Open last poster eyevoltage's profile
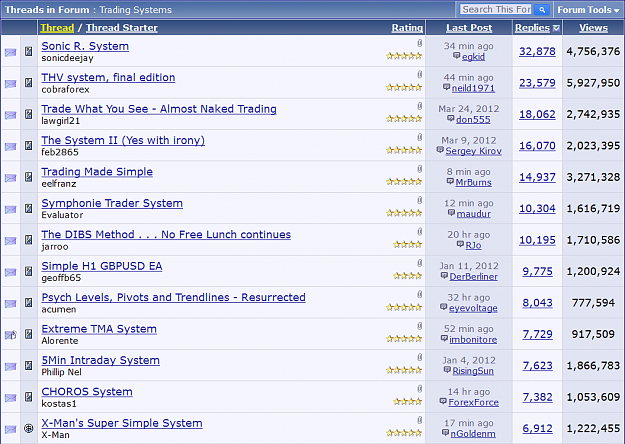This screenshot has width=625, height=444. tap(473, 308)
